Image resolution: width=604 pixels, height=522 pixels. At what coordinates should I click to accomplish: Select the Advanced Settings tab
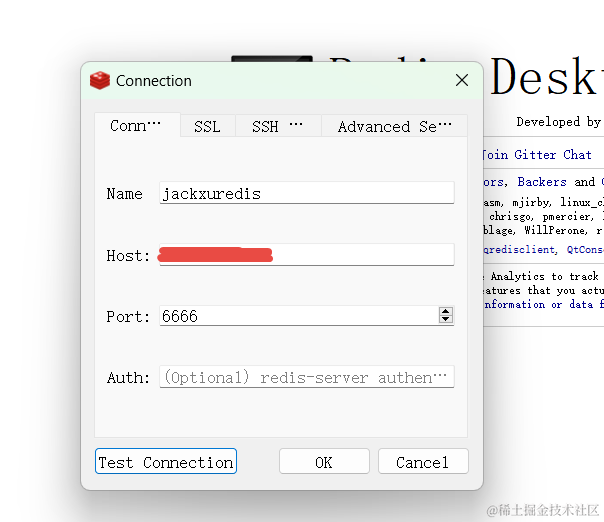(x=394, y=126)
